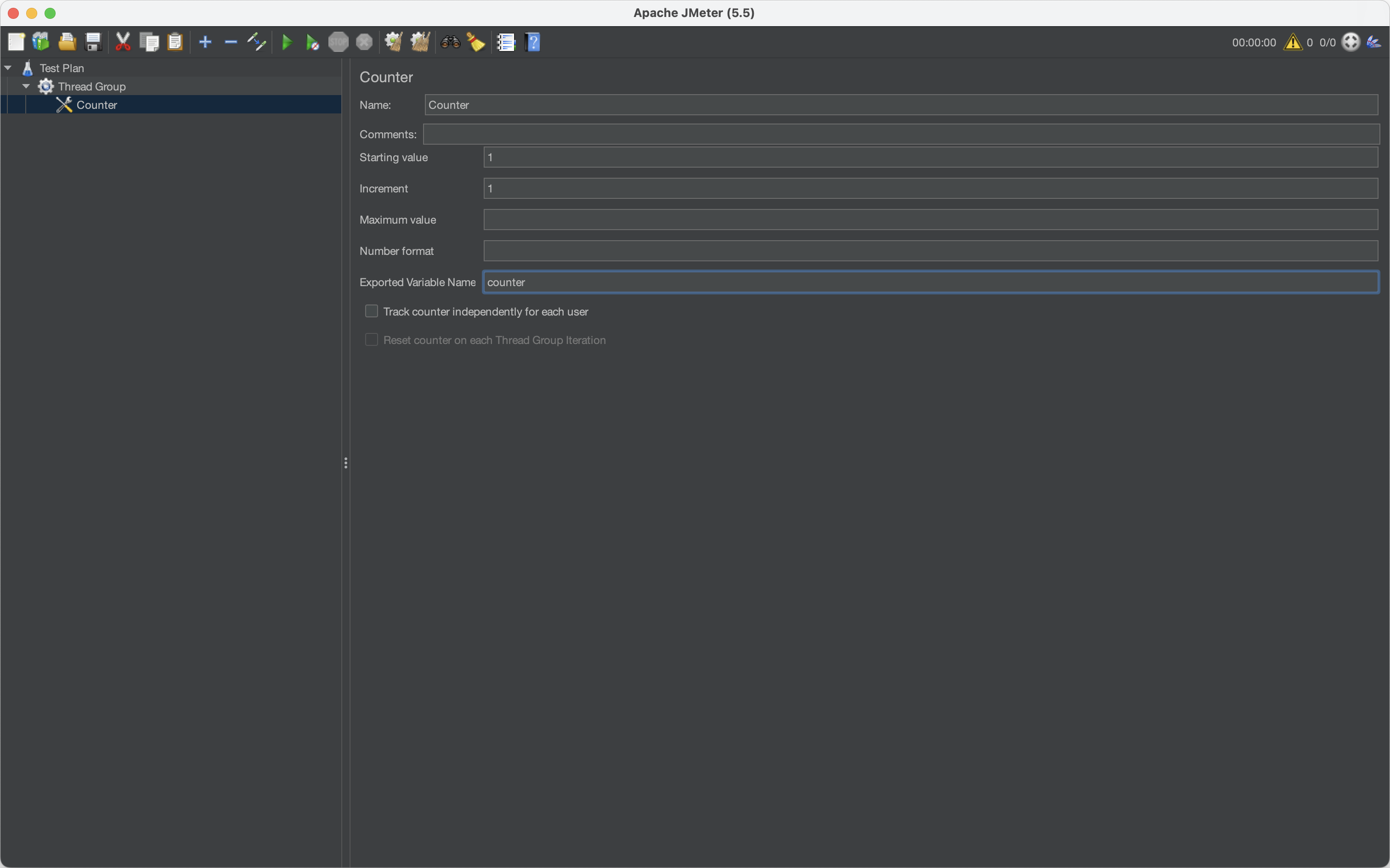Screen dimensions: 1390x868
Task: Collapse the Test Plan tree node
Action: pos(8,68)
